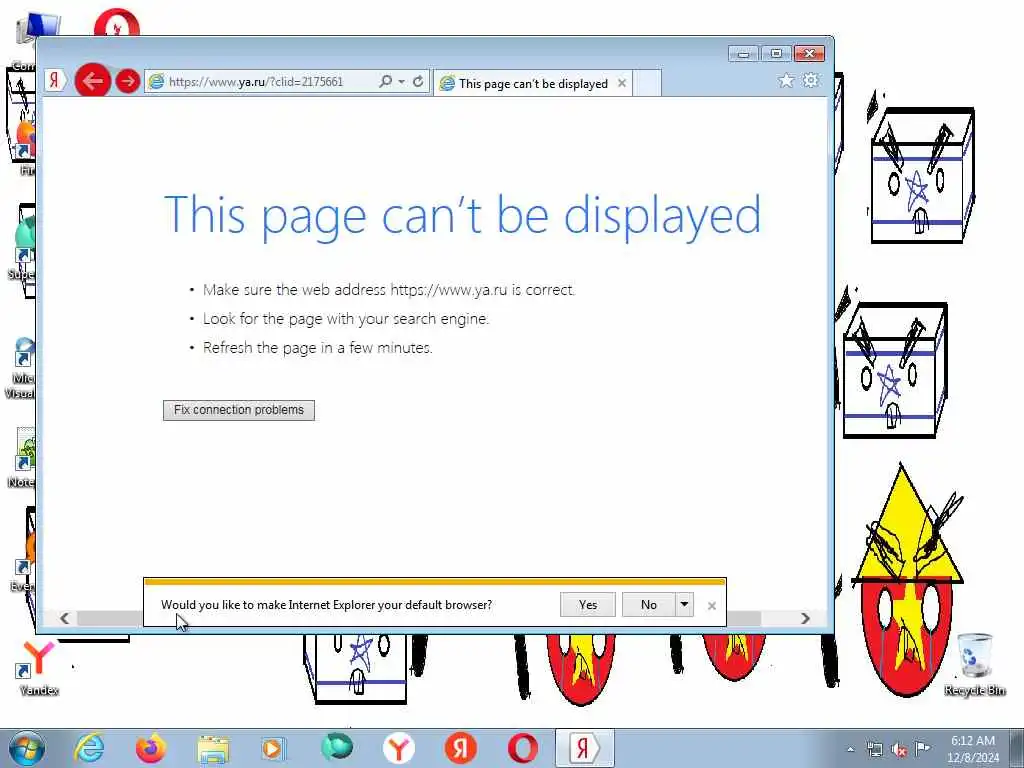Select the 'This page can't be displayed' tab
This screenshot has width=1024, height=768.
533,84
